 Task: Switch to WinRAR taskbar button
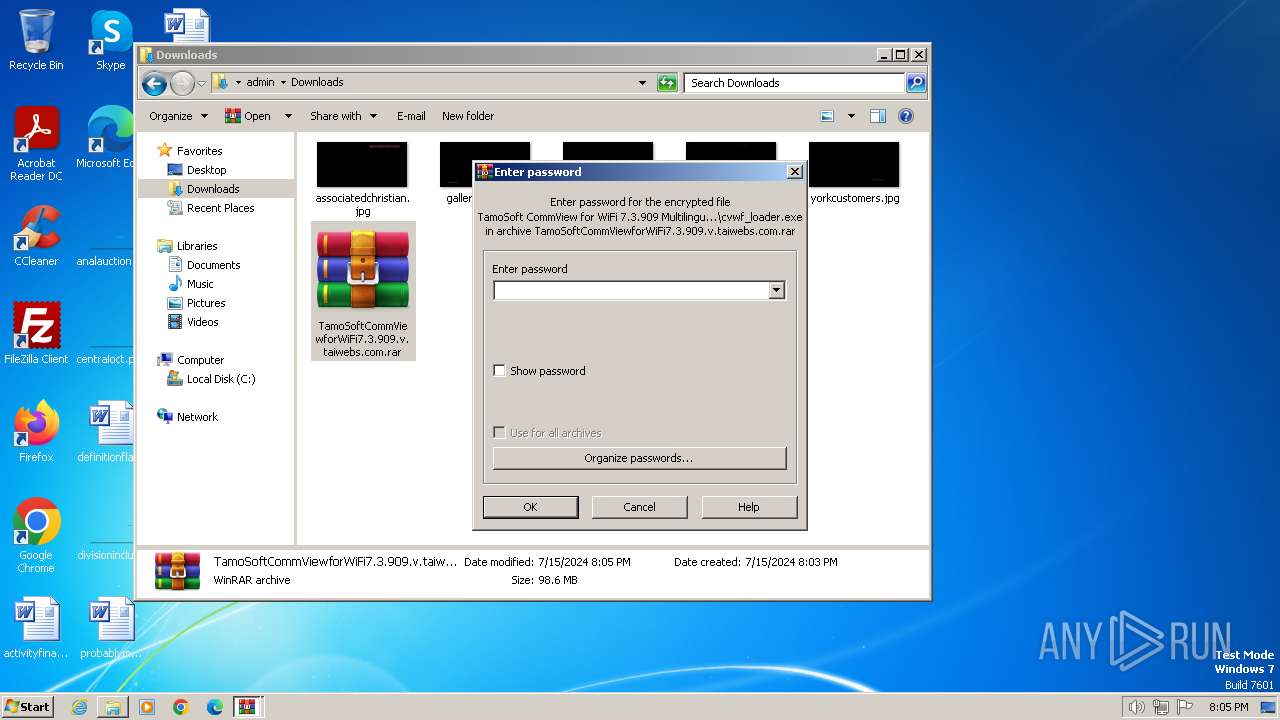(247, 707)
